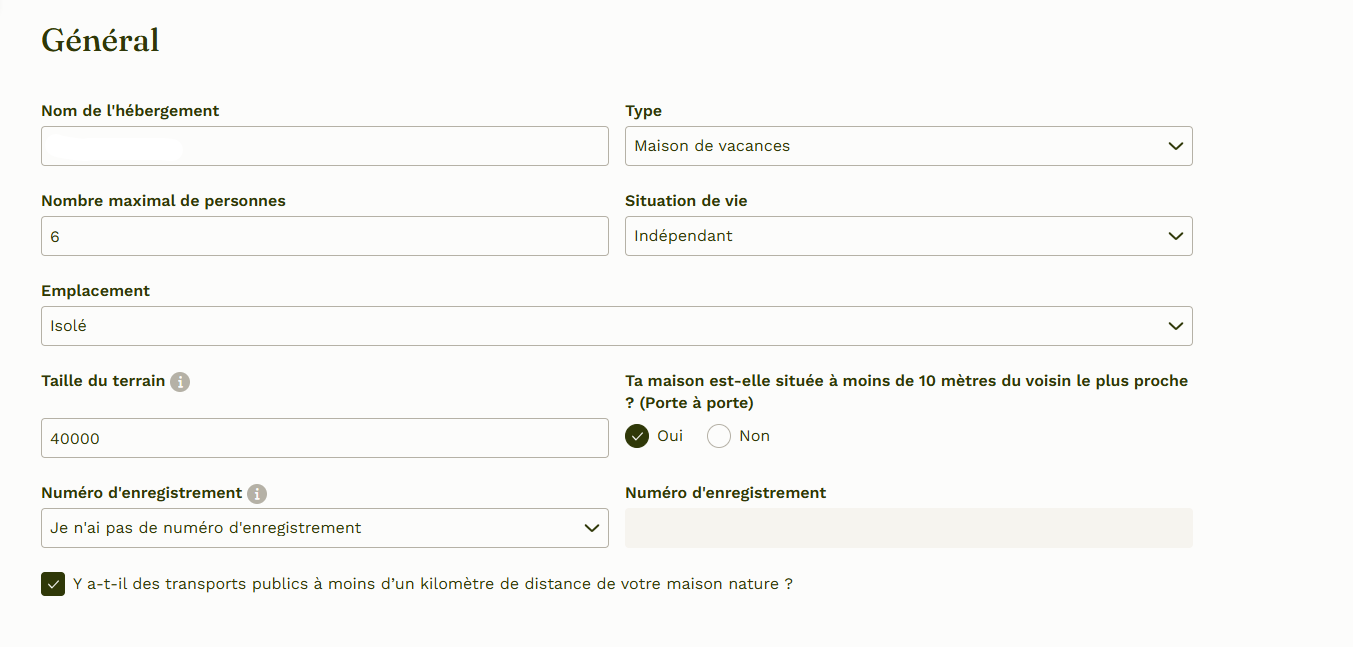Toggle the public transport checkbox

tap(53, 584)
